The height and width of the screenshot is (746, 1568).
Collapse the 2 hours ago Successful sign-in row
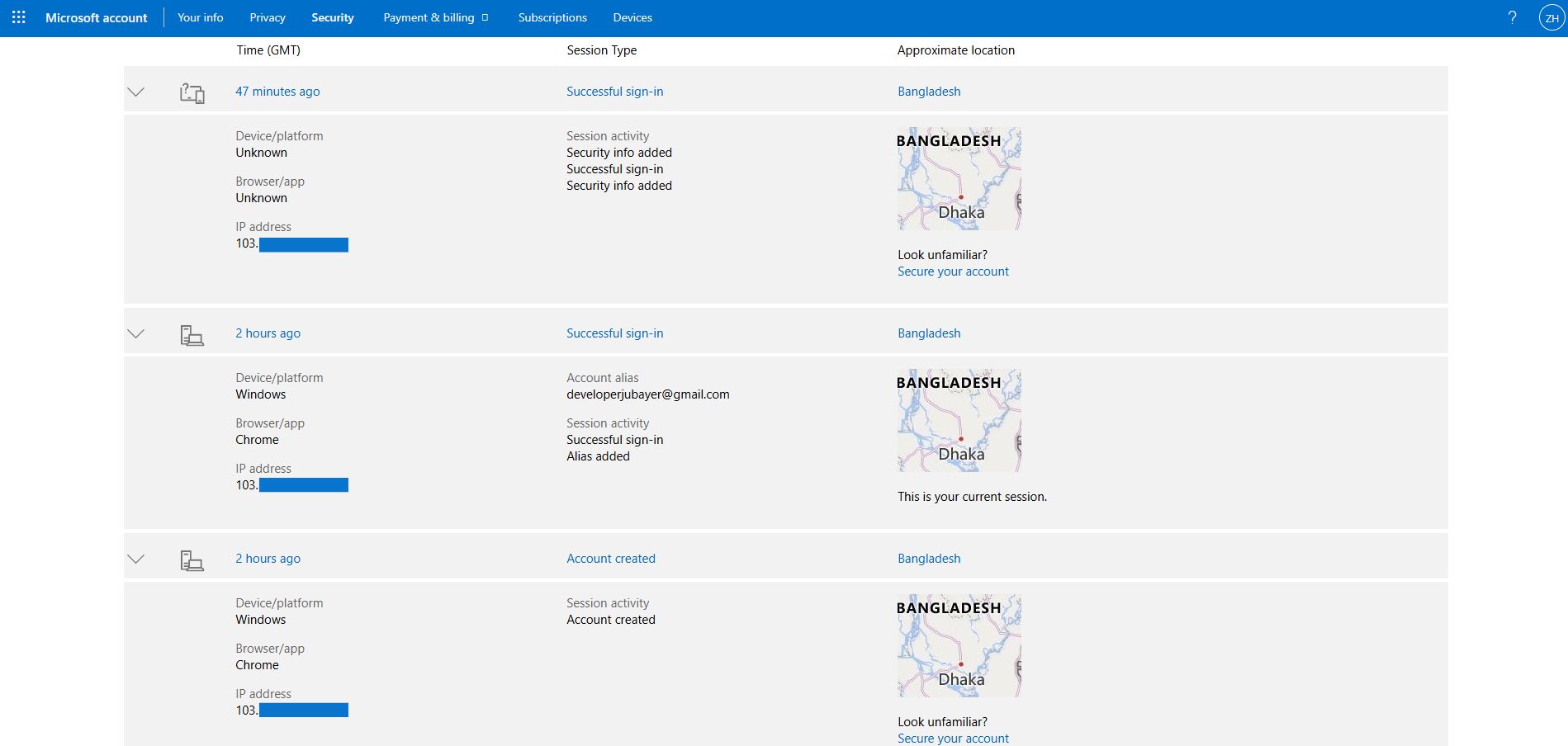pyautogui.click(x=136, y=333)
